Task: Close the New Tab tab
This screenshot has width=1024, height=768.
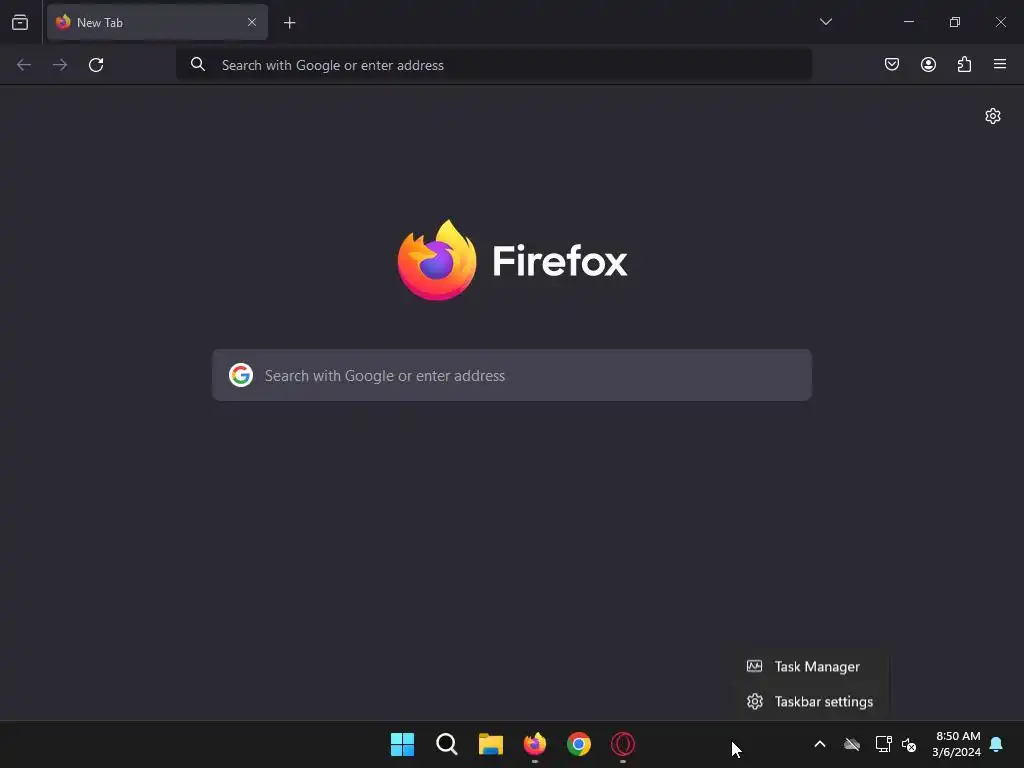Action: click(x=251, y=22)
